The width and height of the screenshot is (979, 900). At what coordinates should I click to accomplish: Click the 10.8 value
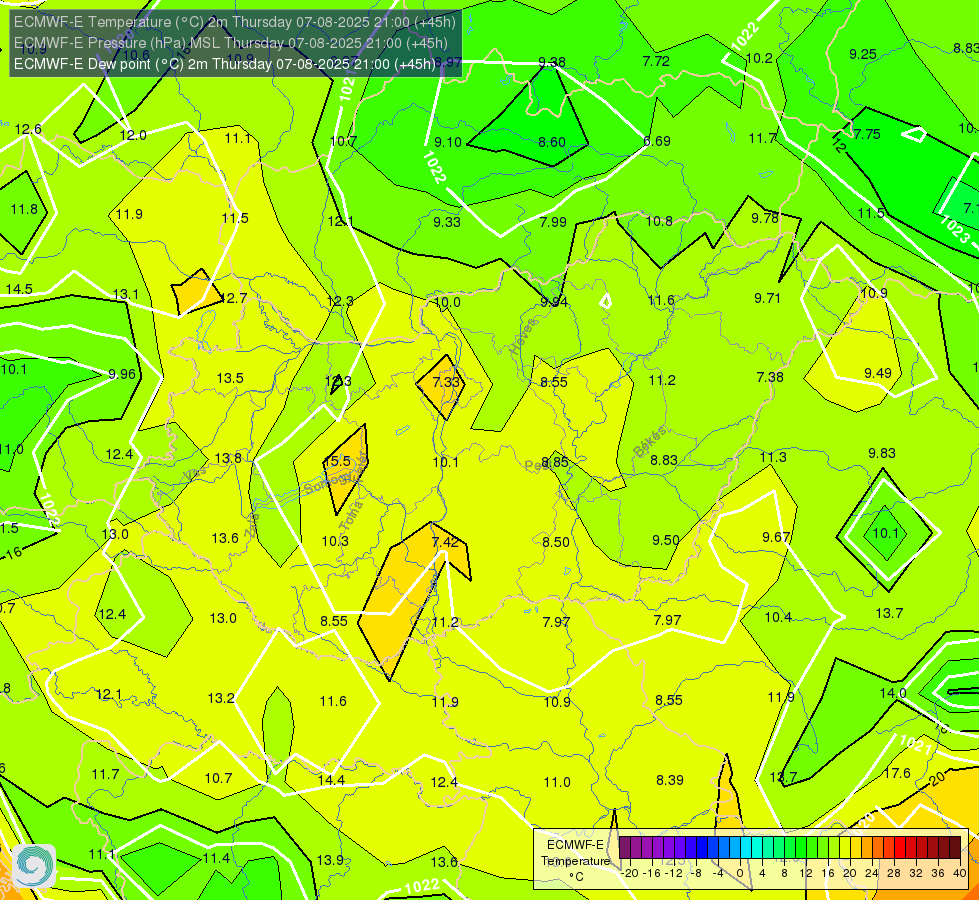(659, 221)
